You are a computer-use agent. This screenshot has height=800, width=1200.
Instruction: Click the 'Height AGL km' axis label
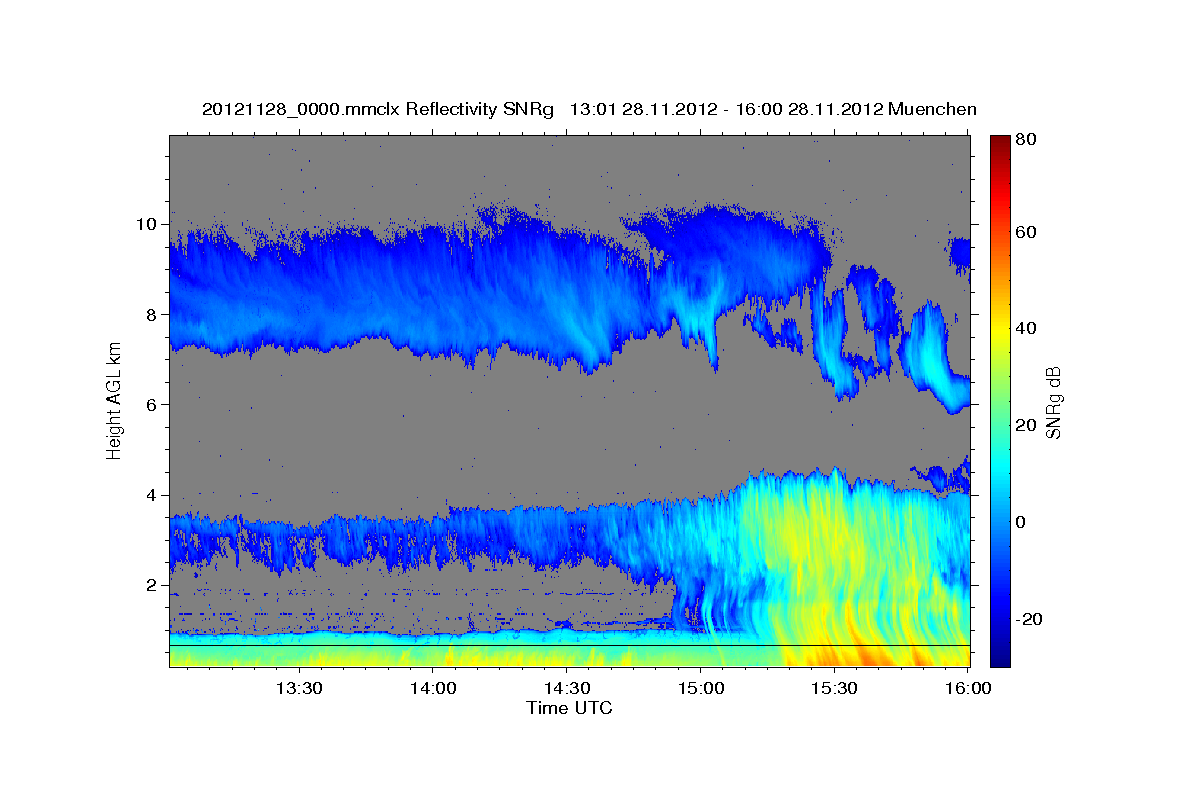[114, 401]
